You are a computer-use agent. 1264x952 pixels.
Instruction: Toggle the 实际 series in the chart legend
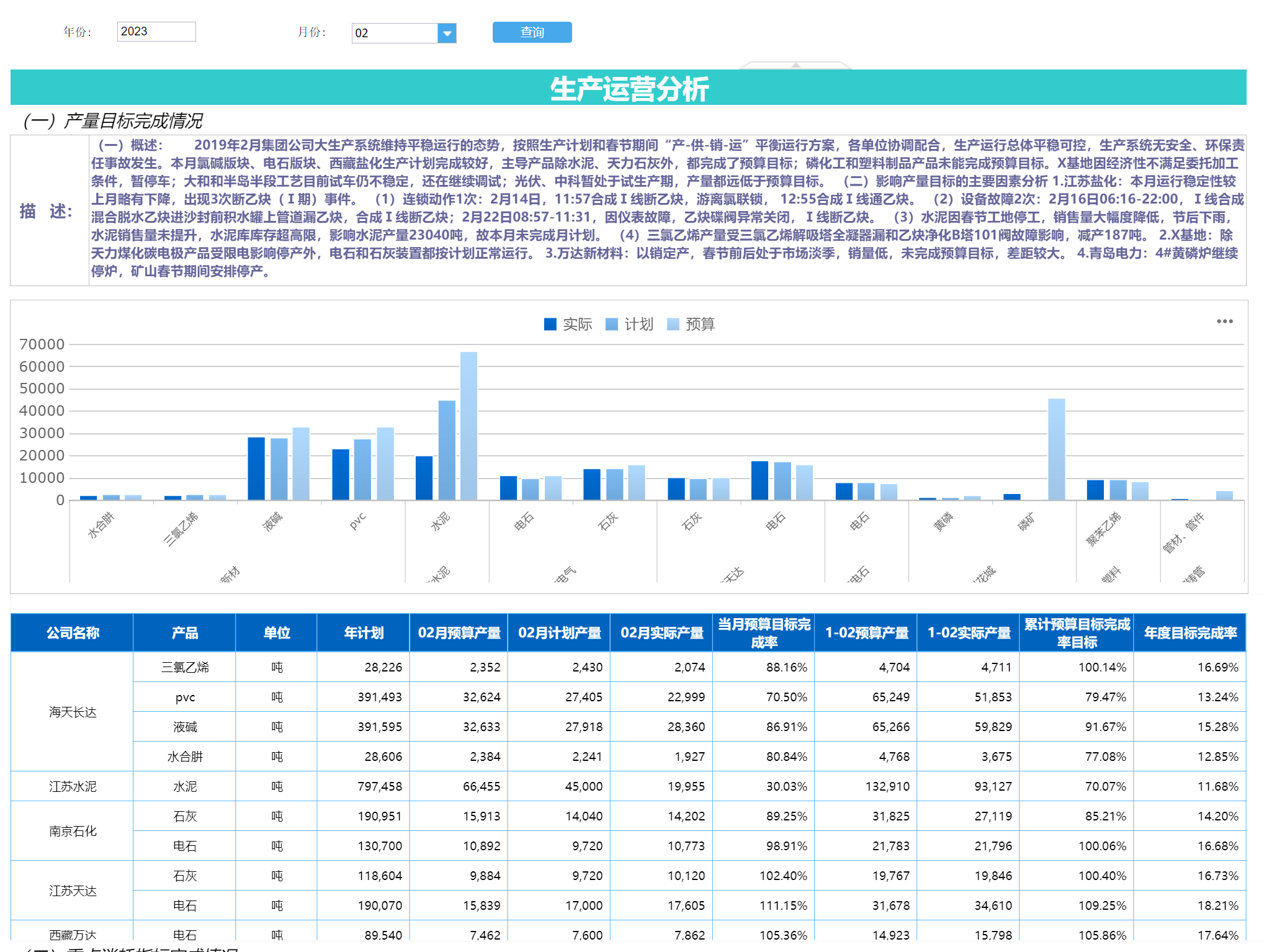pos(577,324)
